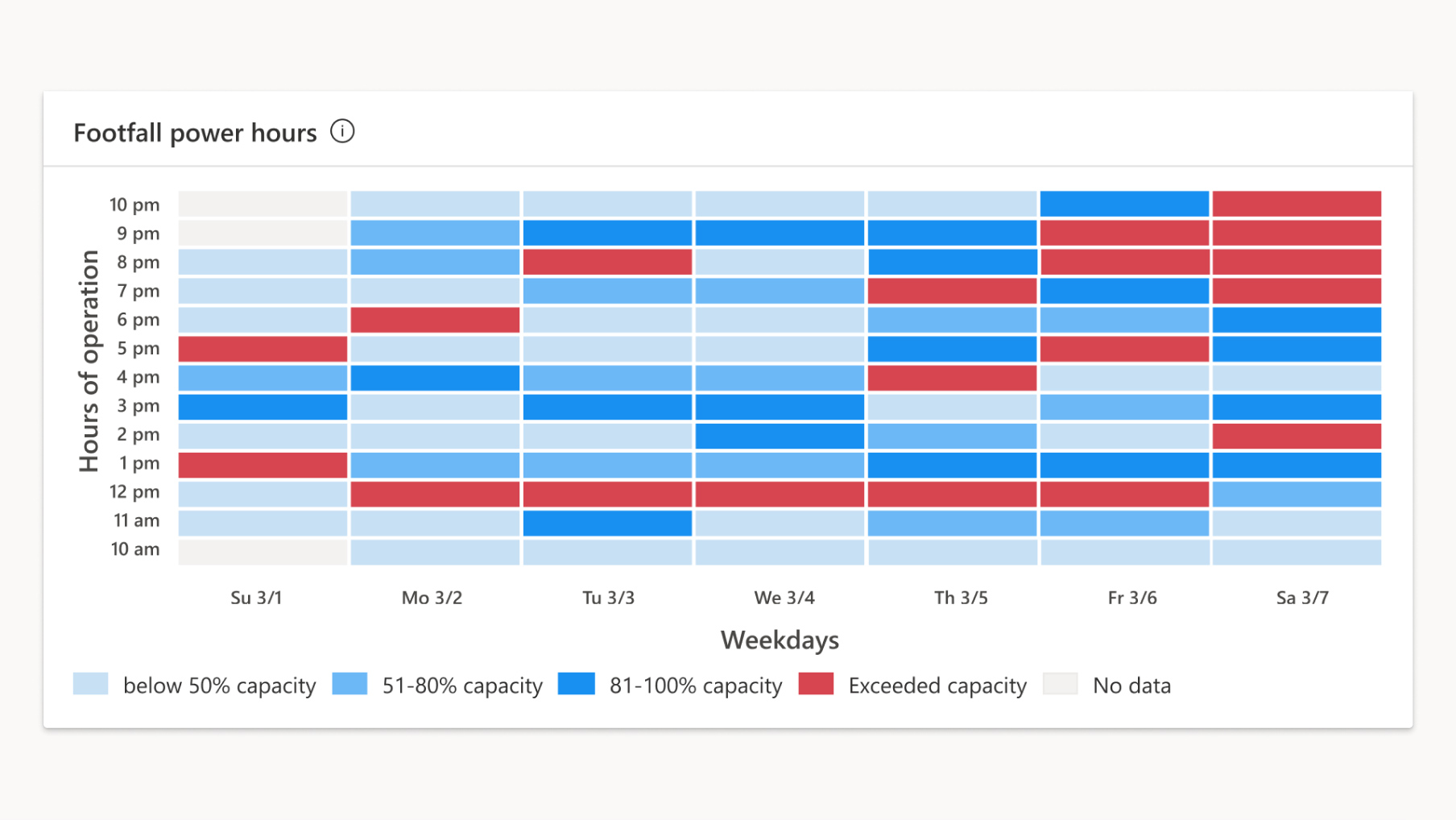Screen dimensions: 1456x820
Task: Click the No data legend swatch
Action: point(1060,684)
